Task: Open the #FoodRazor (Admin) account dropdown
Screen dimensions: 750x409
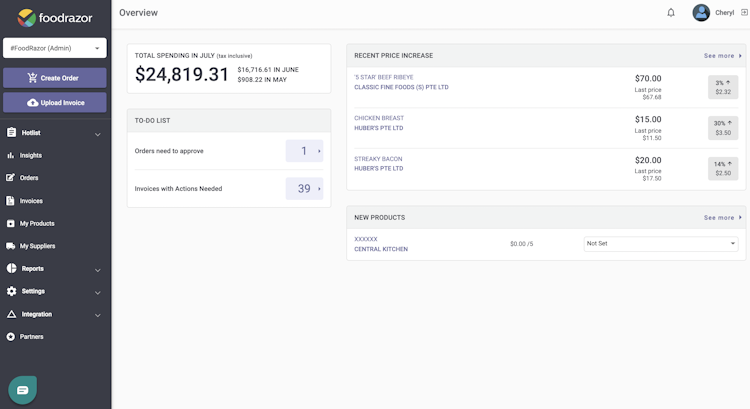Action: [x=55, y=48]
